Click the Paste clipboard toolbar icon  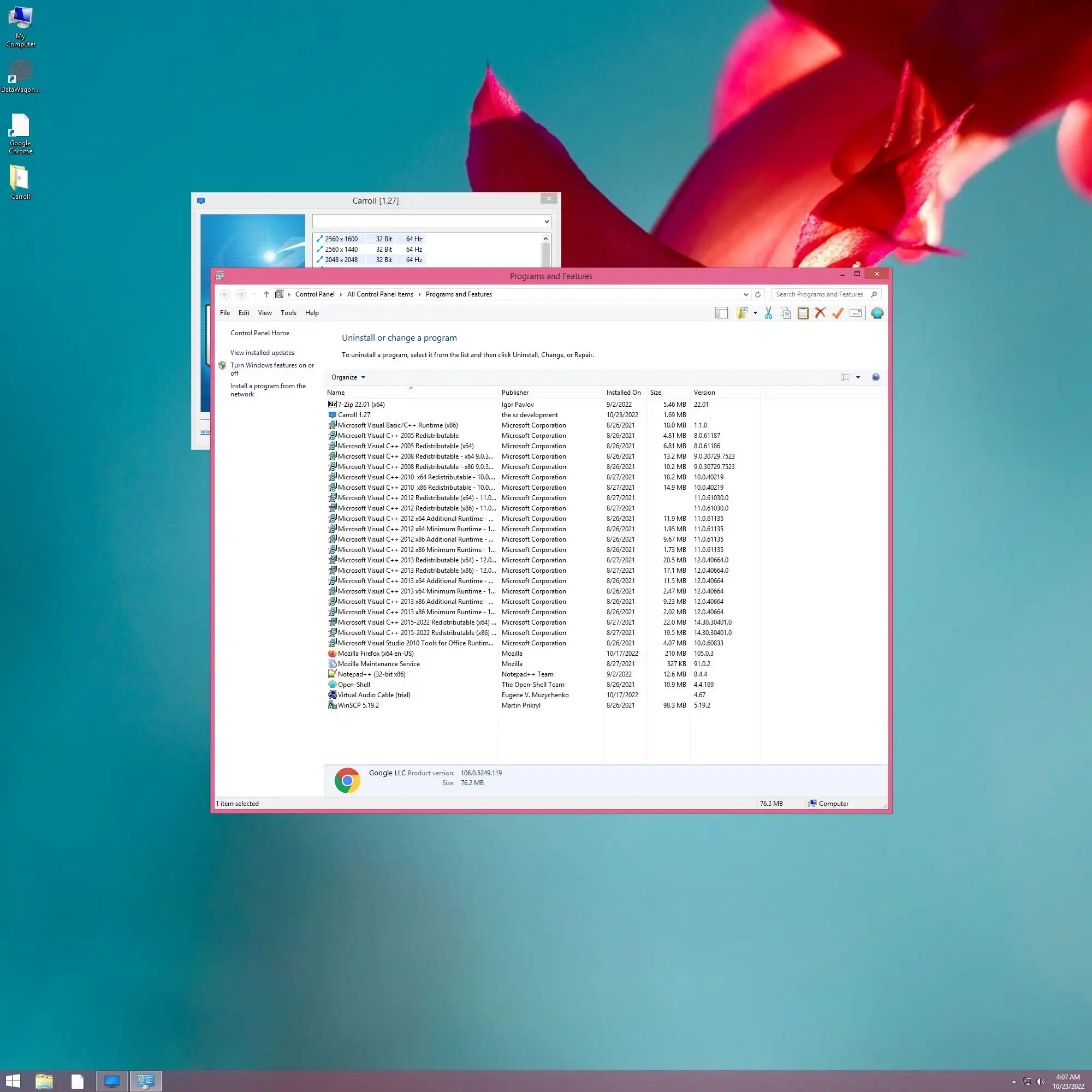803,313
